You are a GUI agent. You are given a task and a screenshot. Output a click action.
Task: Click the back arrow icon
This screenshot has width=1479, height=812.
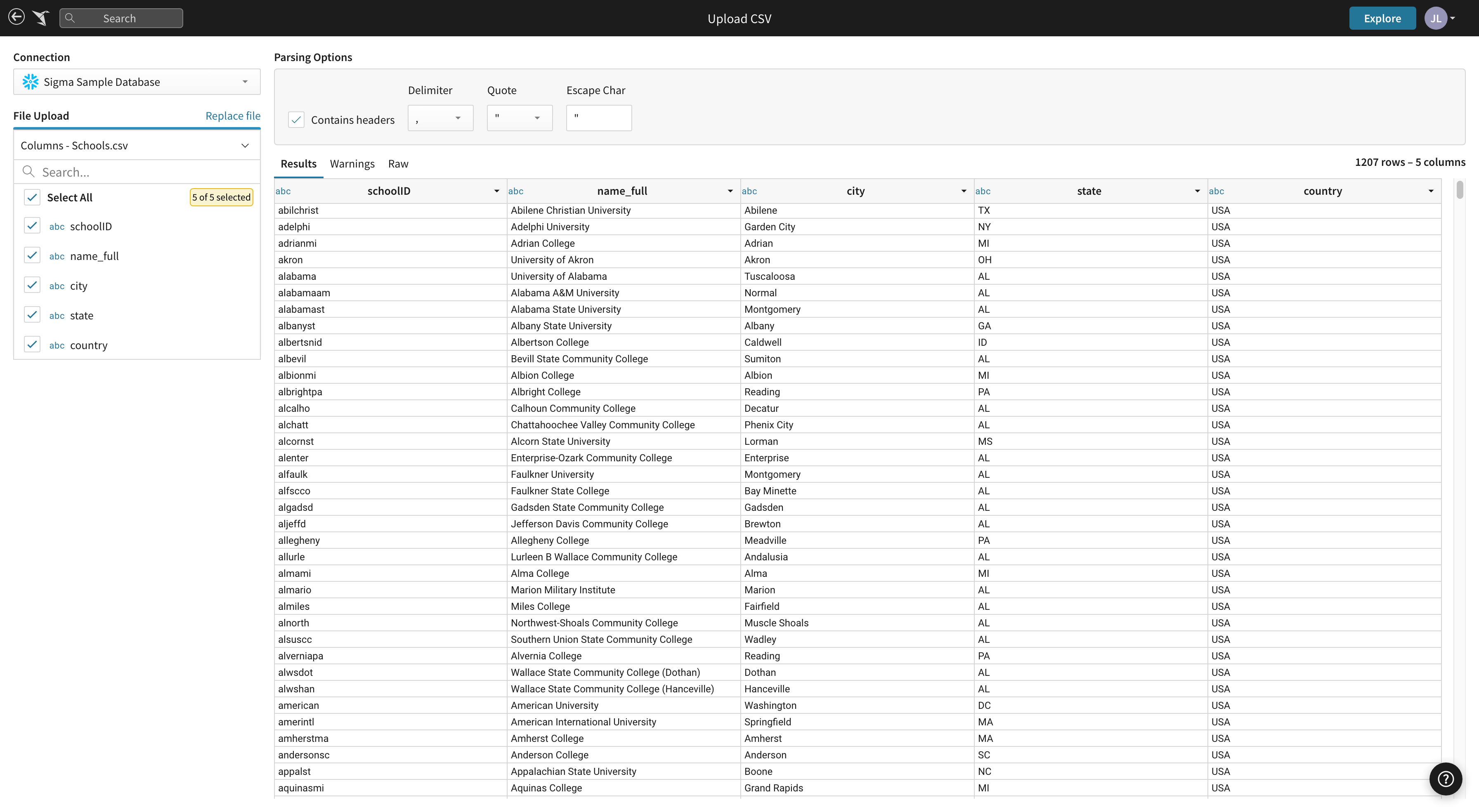[x=17, y=17]
